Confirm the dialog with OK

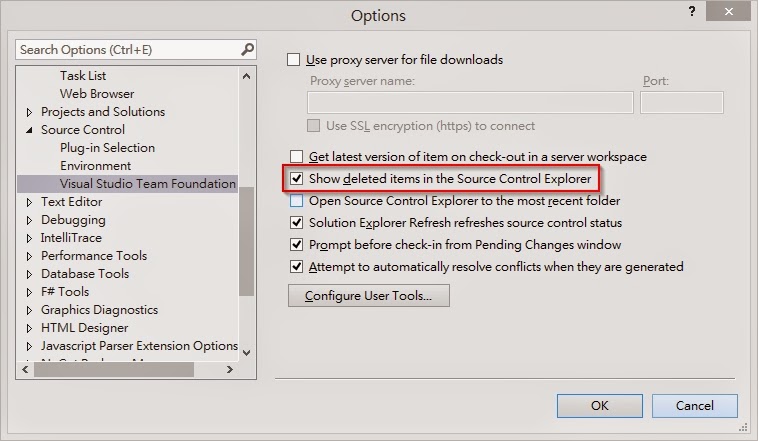tap(599, 406)
